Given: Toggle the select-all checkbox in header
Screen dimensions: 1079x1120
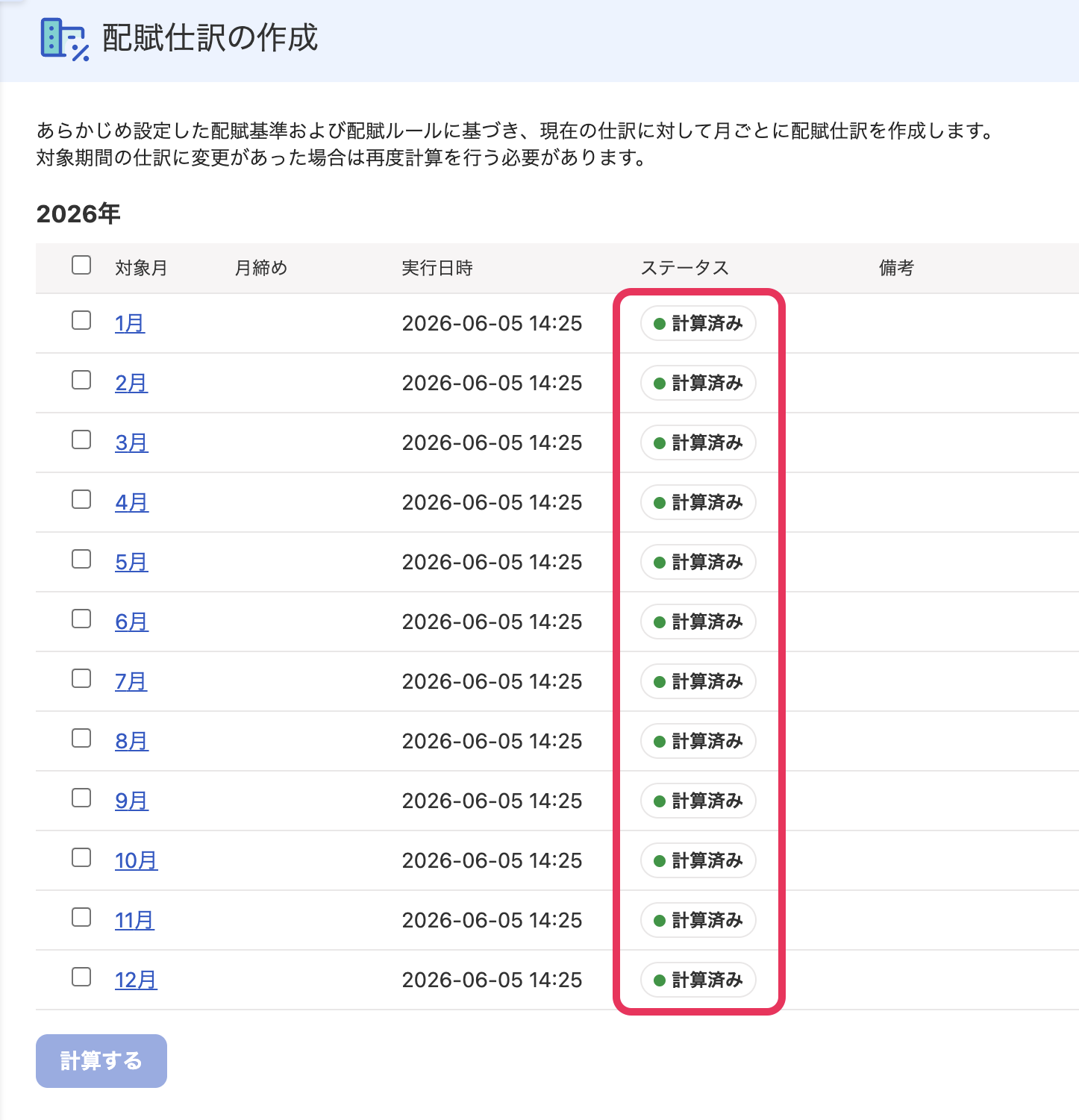Looking at the screenshot, I should [81, 265].
